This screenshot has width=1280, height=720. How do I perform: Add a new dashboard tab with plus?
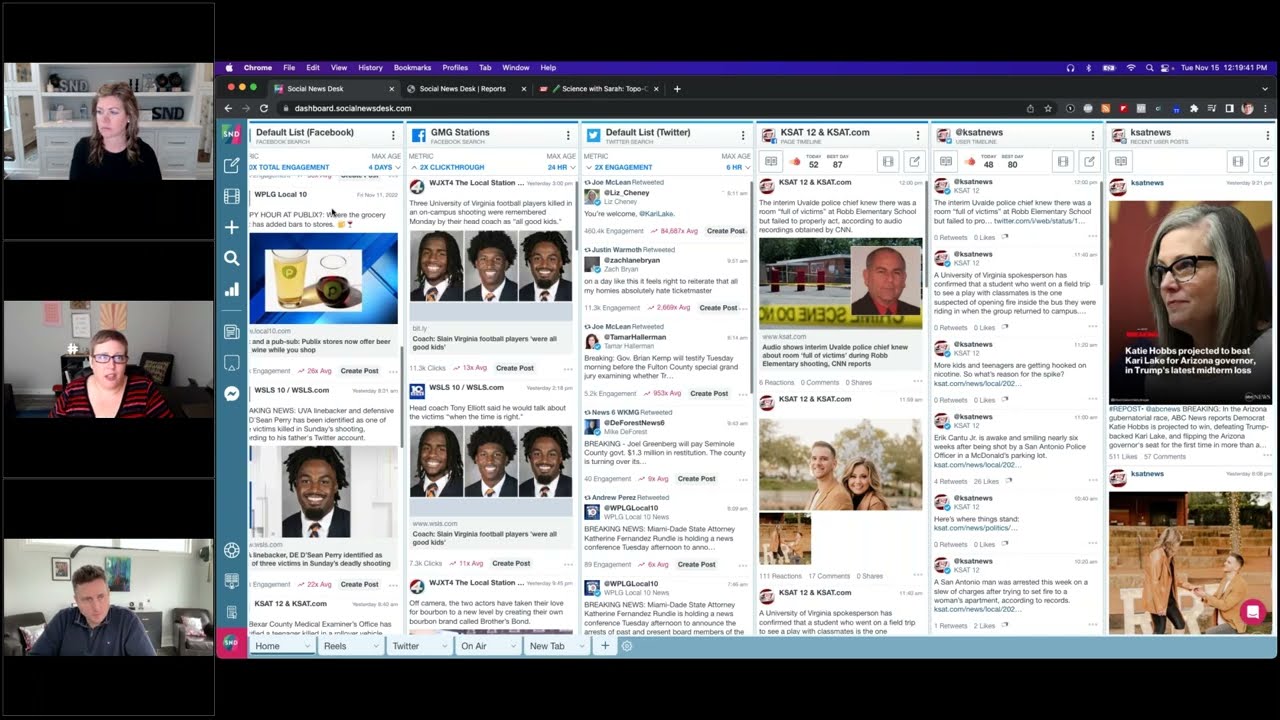[x=604, y=646]
